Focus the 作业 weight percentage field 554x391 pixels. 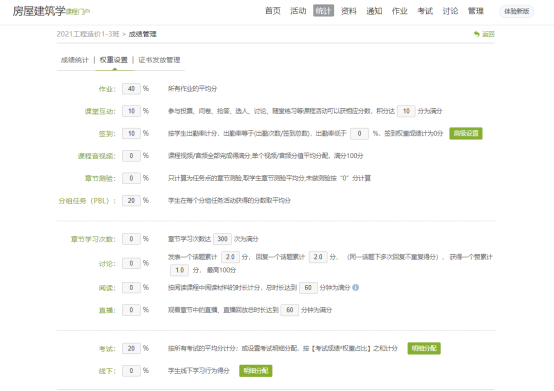[x=131, y=89]
